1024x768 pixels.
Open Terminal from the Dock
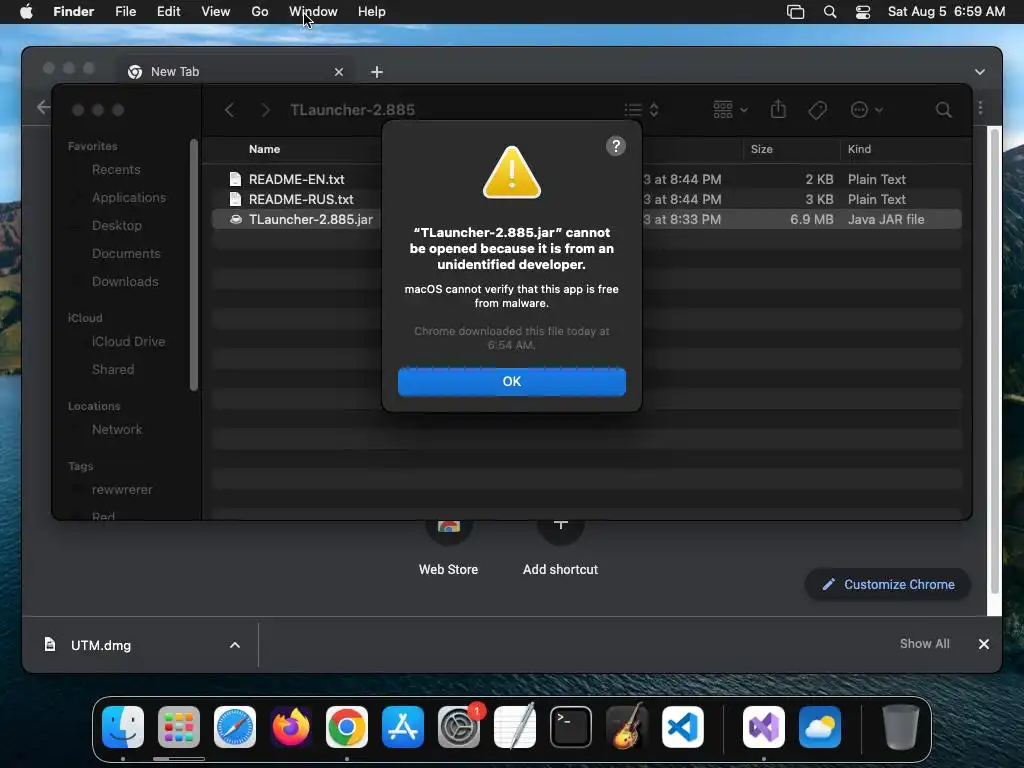point(571,727)
